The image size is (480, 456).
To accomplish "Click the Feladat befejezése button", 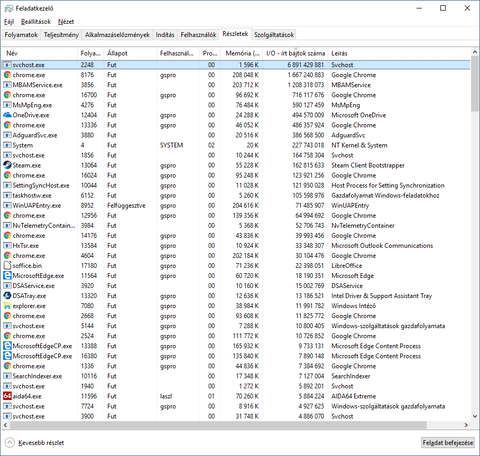I will click(x=448, y=443).
